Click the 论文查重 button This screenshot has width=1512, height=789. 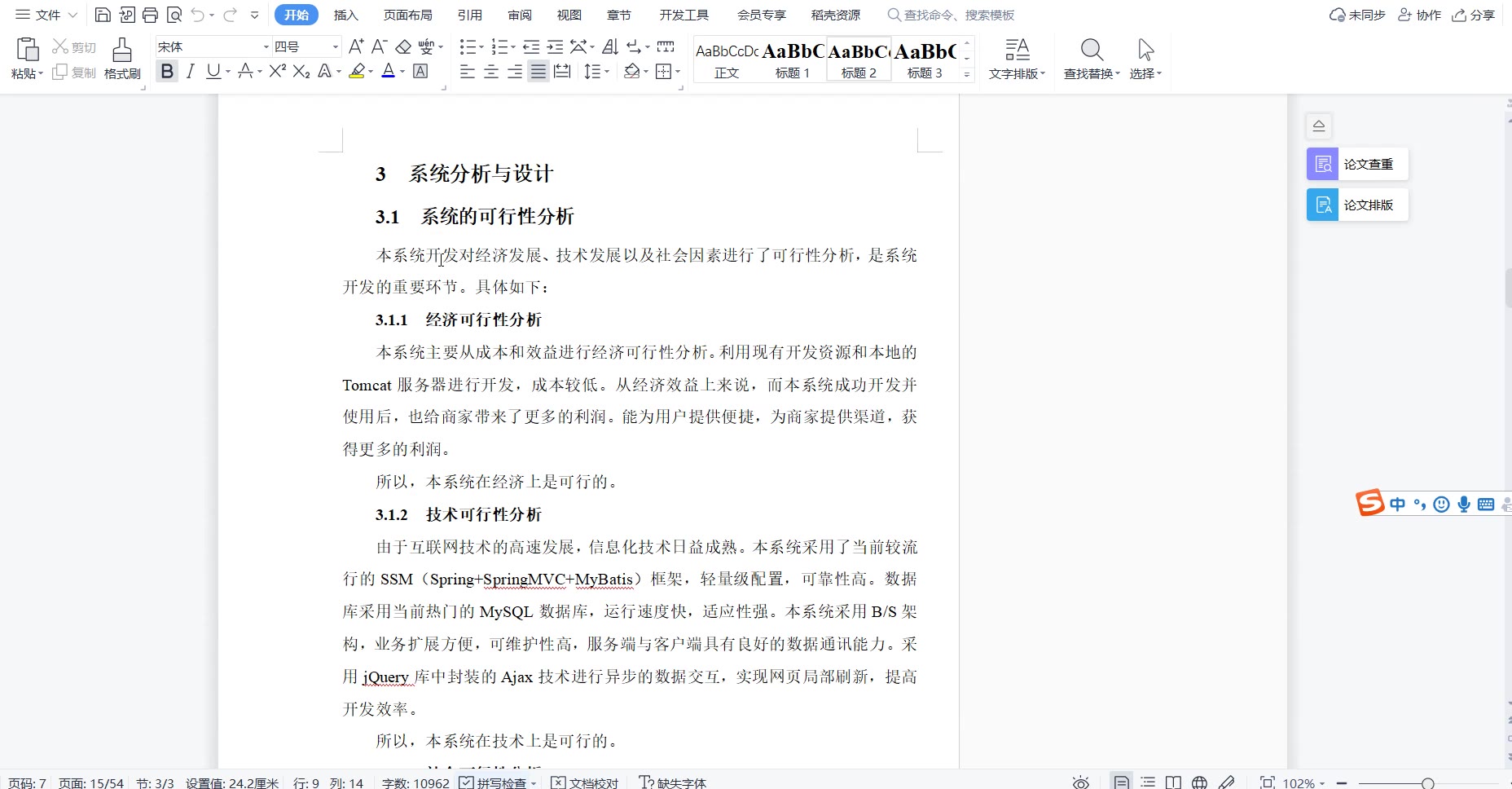tap(1357, 164)
